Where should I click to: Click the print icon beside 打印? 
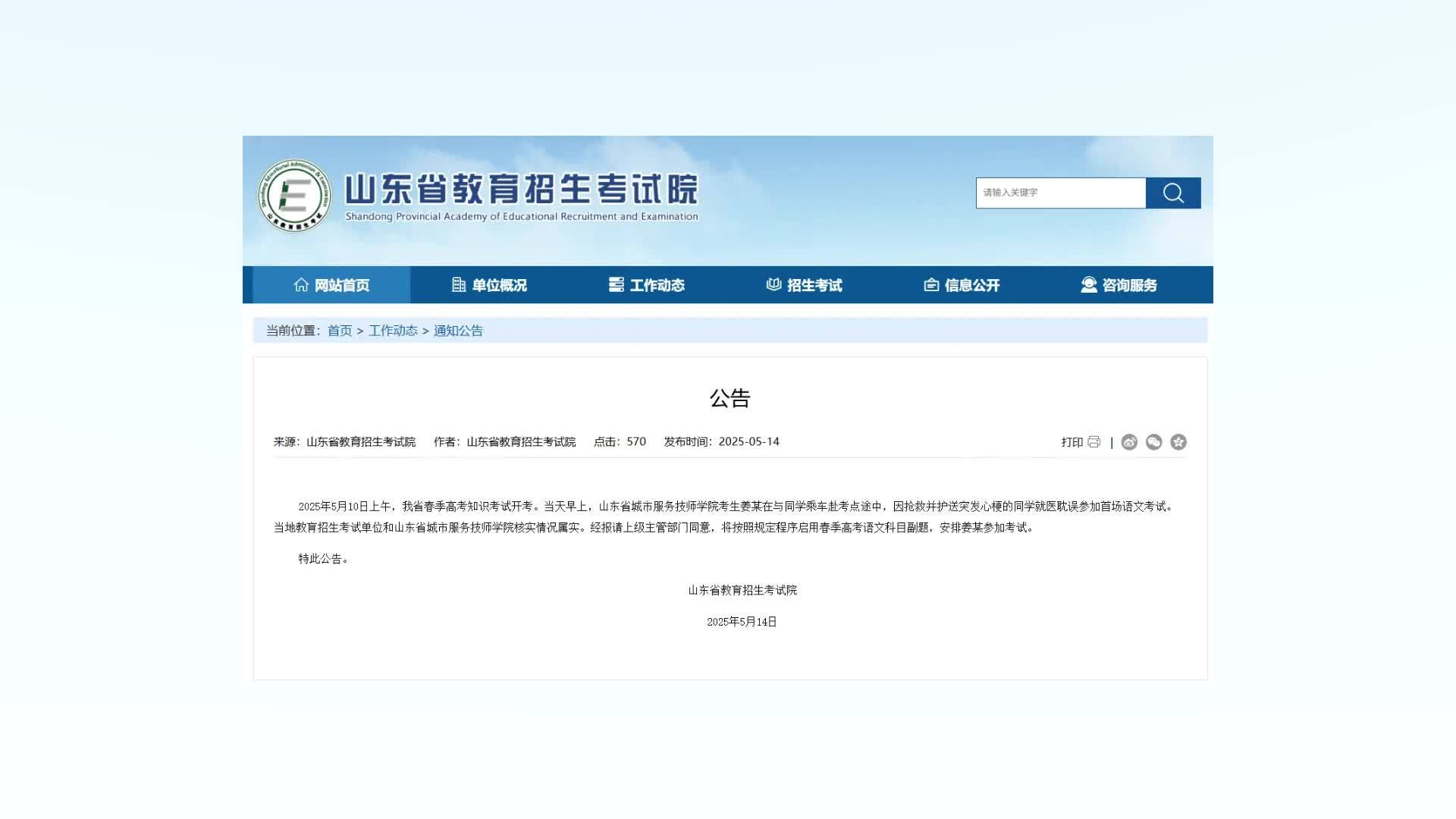[x=1094, y=442]
